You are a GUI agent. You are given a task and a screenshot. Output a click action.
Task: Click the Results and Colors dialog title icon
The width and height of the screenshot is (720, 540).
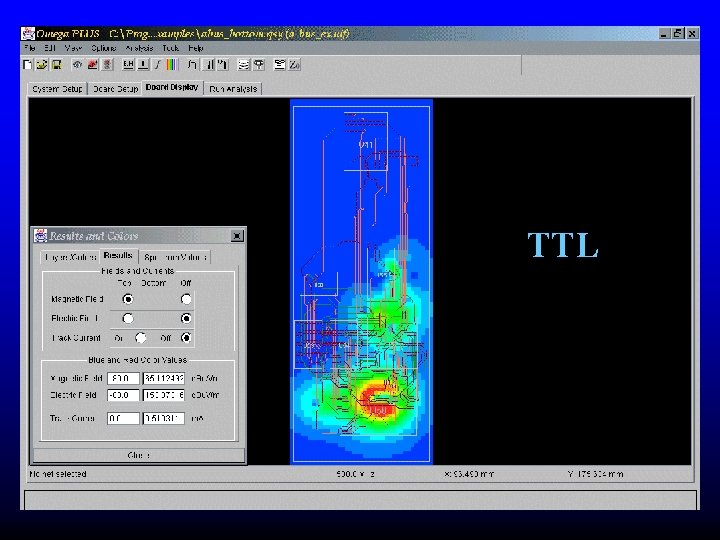40,236
